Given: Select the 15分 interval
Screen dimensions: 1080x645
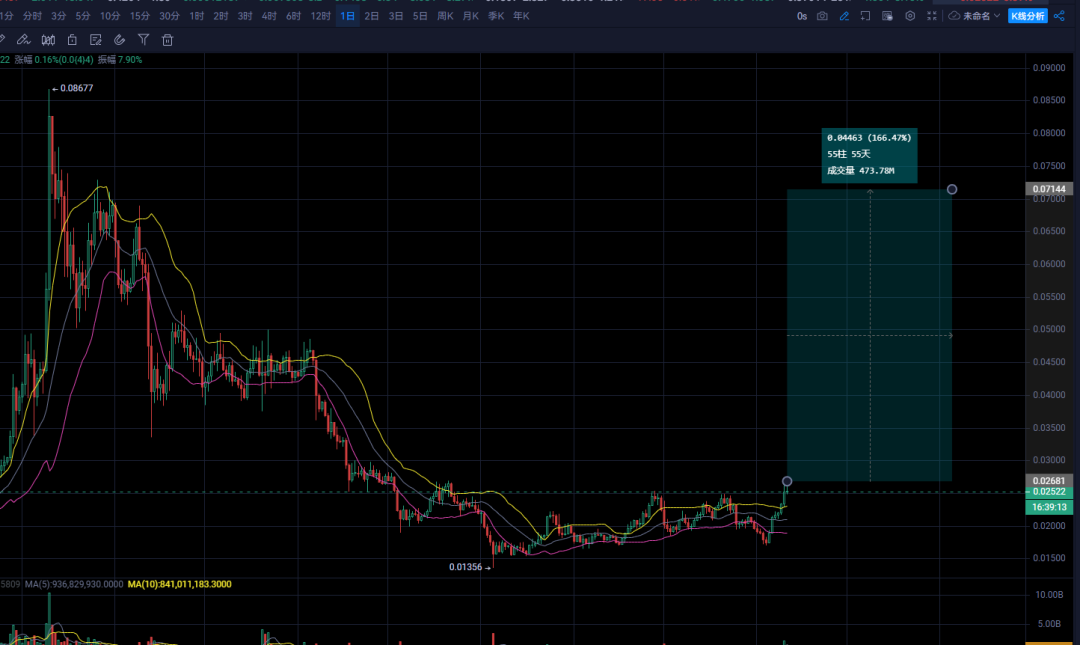Looking at the screenshot, I should point(140,16).
